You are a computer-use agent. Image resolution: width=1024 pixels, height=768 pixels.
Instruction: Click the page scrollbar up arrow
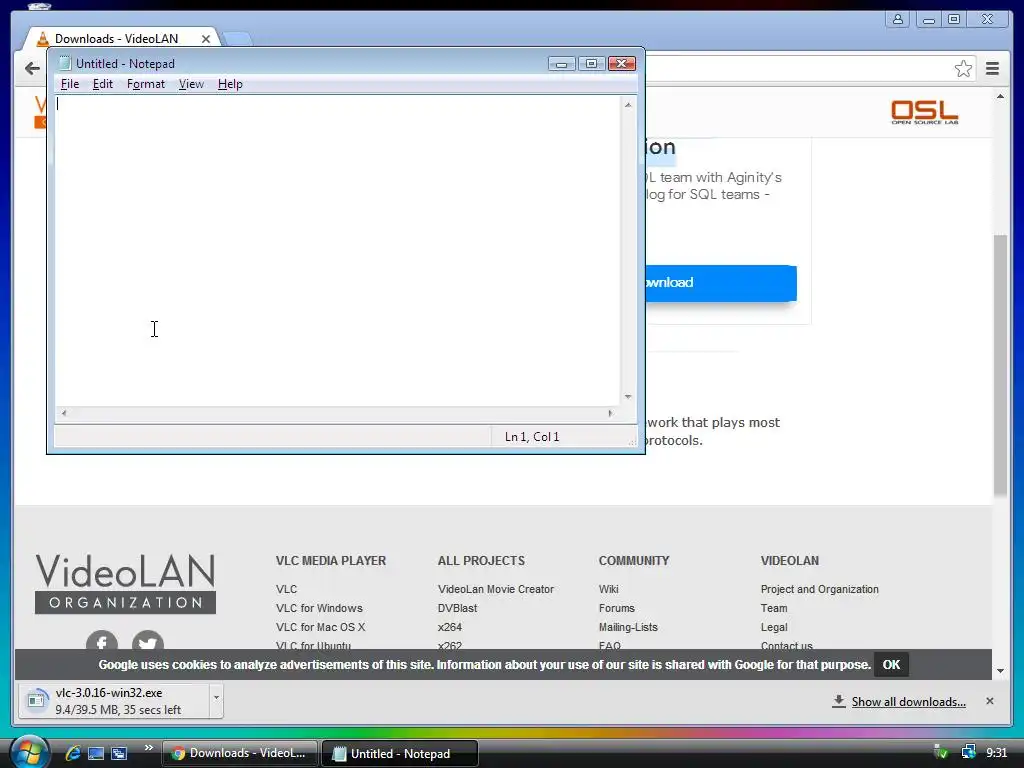[x=1000, y=97]
